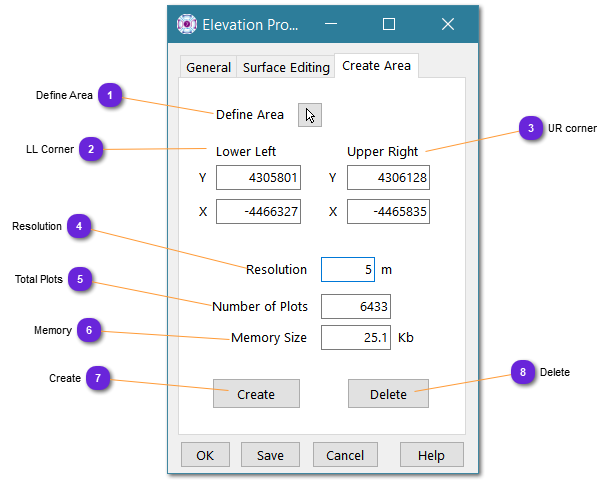Close the Elevation Profile window

[x=448, y=24]
